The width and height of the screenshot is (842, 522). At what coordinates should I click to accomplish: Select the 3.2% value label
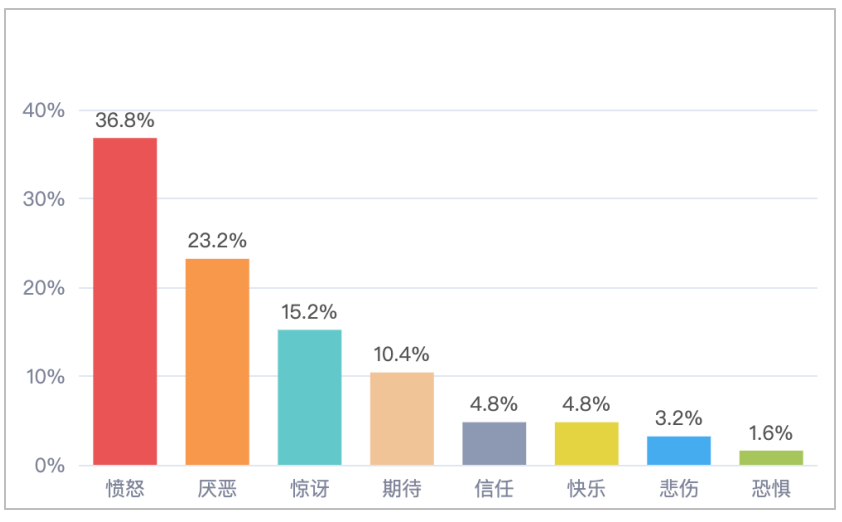point(678,418)
